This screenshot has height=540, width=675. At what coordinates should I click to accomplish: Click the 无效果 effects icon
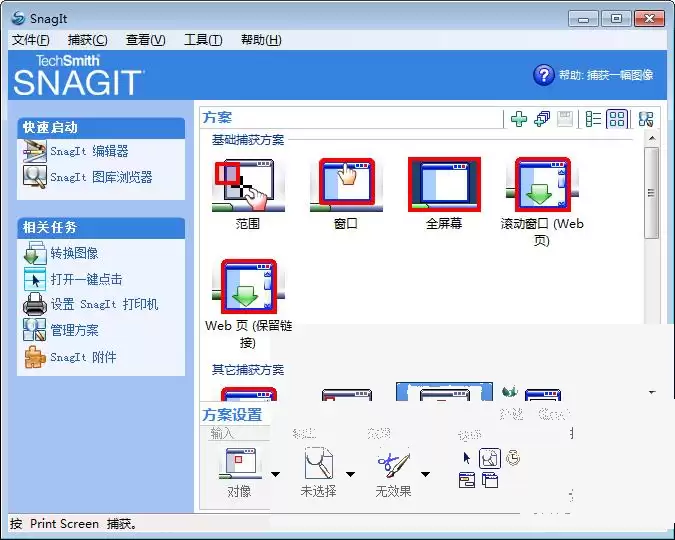(393, 464)
